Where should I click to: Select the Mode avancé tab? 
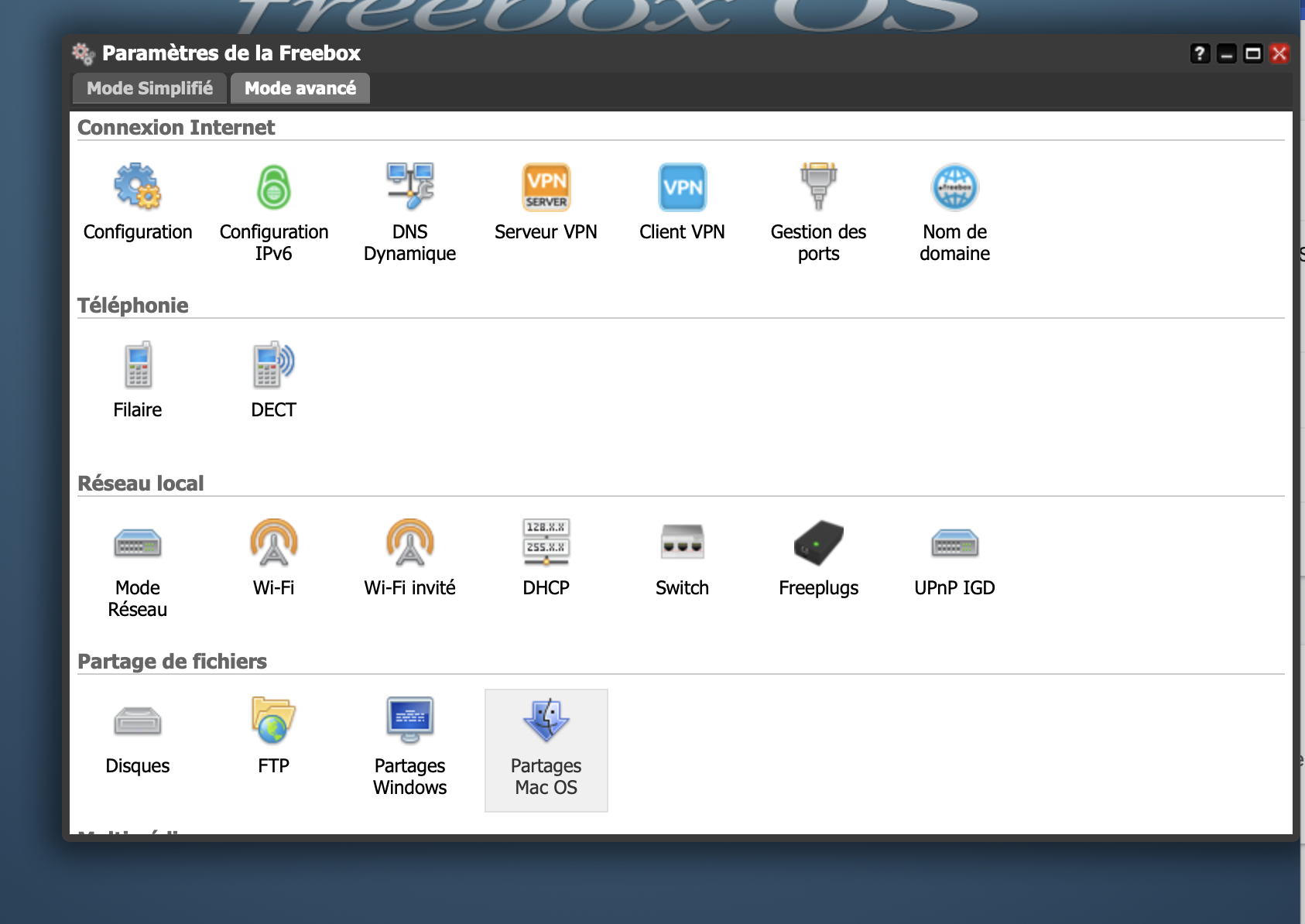[300, 88]
